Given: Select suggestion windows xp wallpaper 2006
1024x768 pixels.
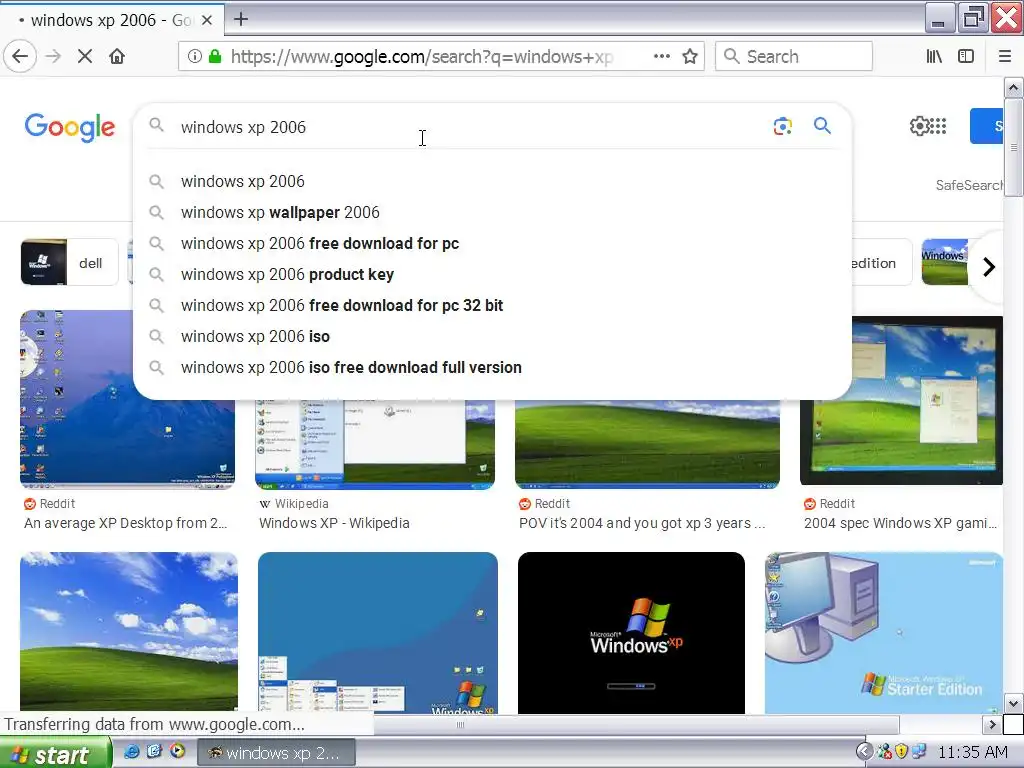Looking at the screenshot, I should (x=492, y=212).
